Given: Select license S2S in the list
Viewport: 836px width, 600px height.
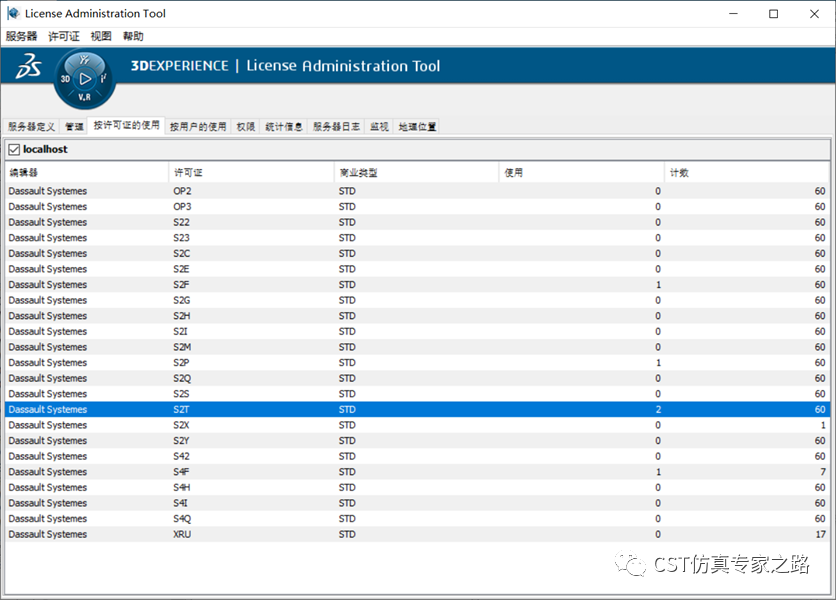Looking at the screenshot, I should coord(417,394).
